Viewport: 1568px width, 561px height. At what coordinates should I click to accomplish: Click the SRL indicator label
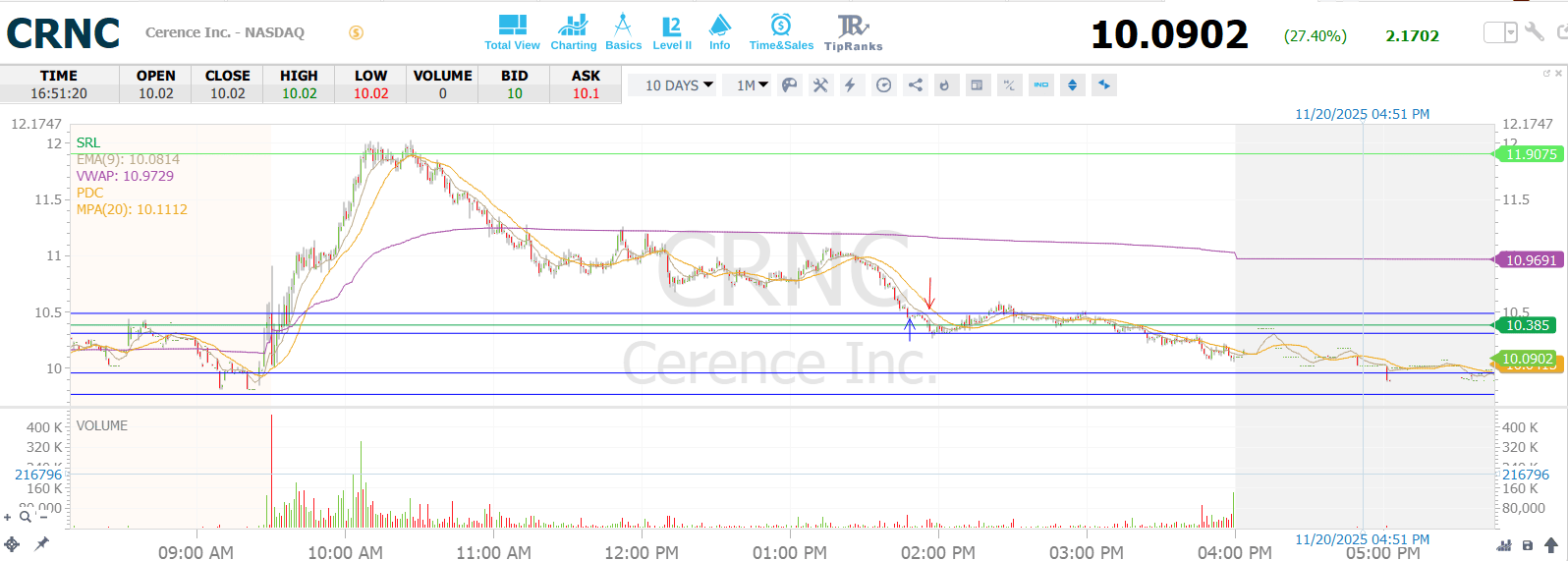(x=88, y=142)
